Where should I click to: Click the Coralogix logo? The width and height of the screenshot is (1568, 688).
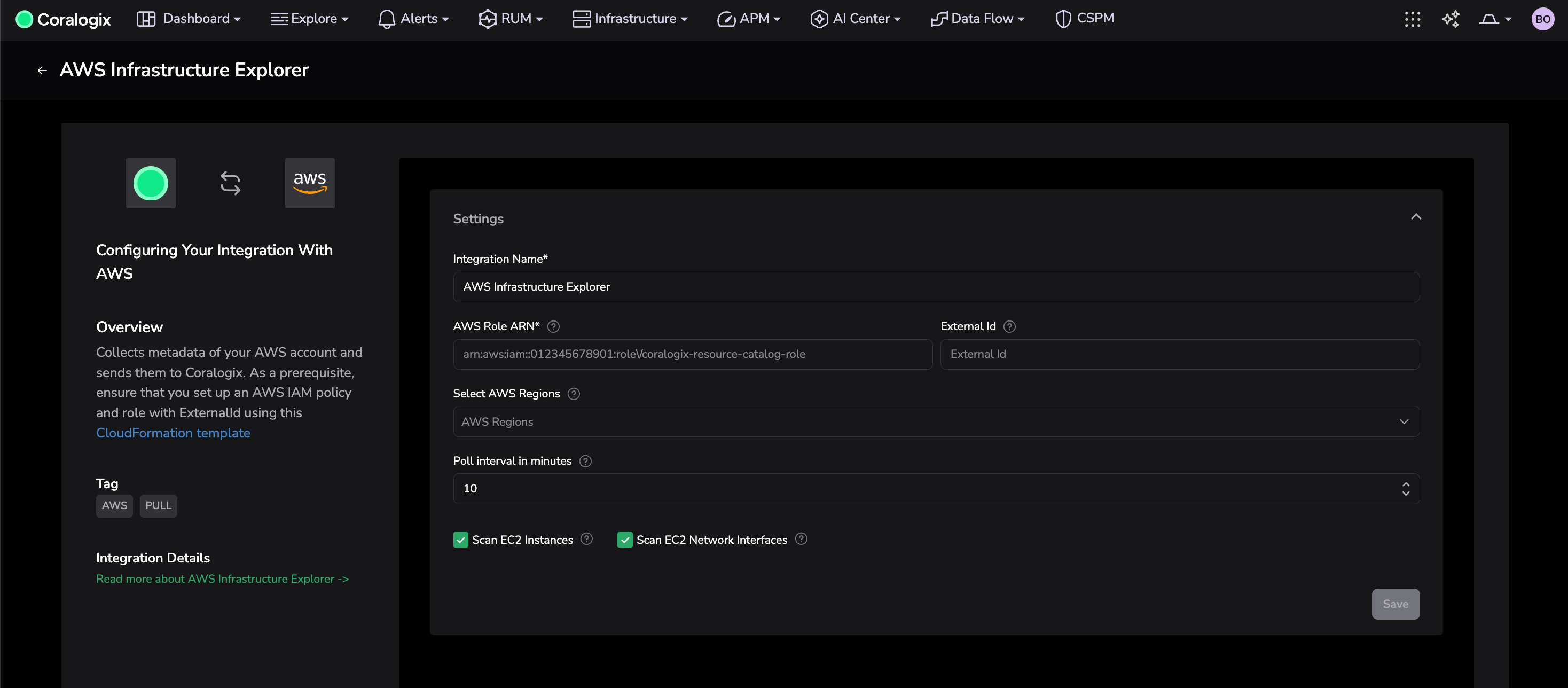[64, 19]
